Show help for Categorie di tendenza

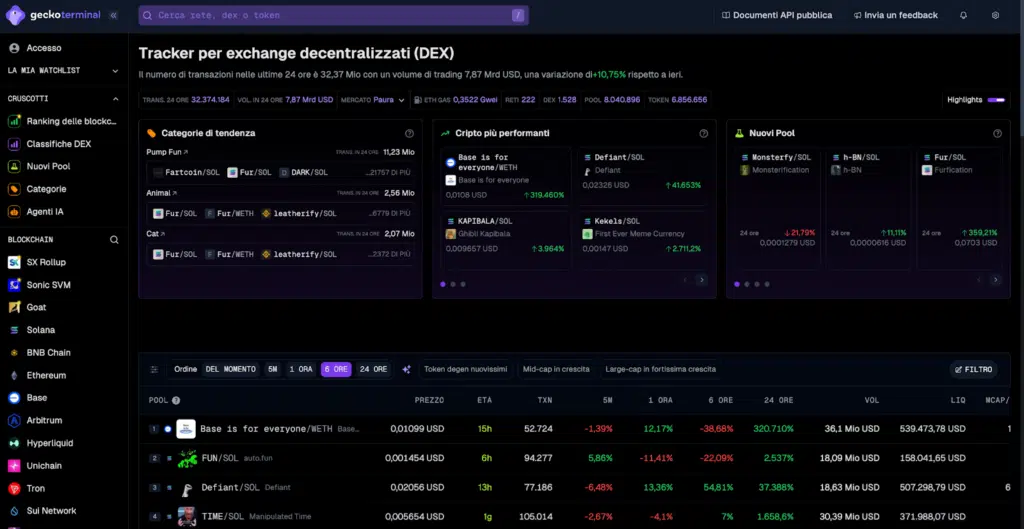409,133
